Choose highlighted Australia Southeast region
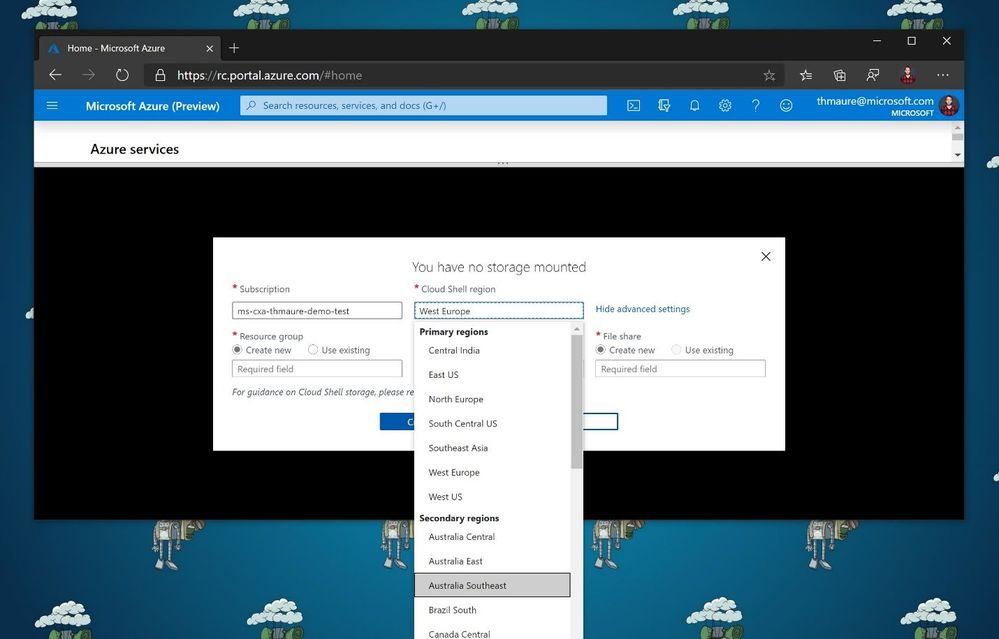Viewport: 999px width, 639px height. (492, 585)
